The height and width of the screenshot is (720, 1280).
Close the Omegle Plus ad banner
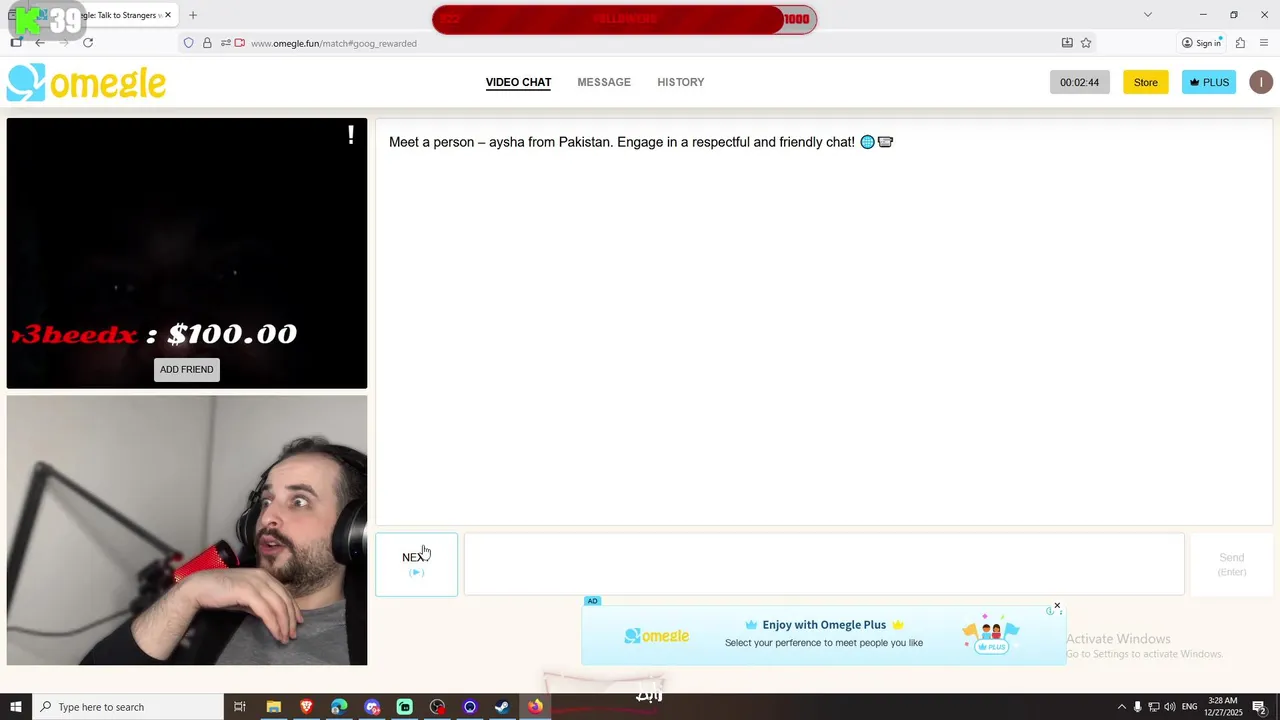[x=1057, y=606]
